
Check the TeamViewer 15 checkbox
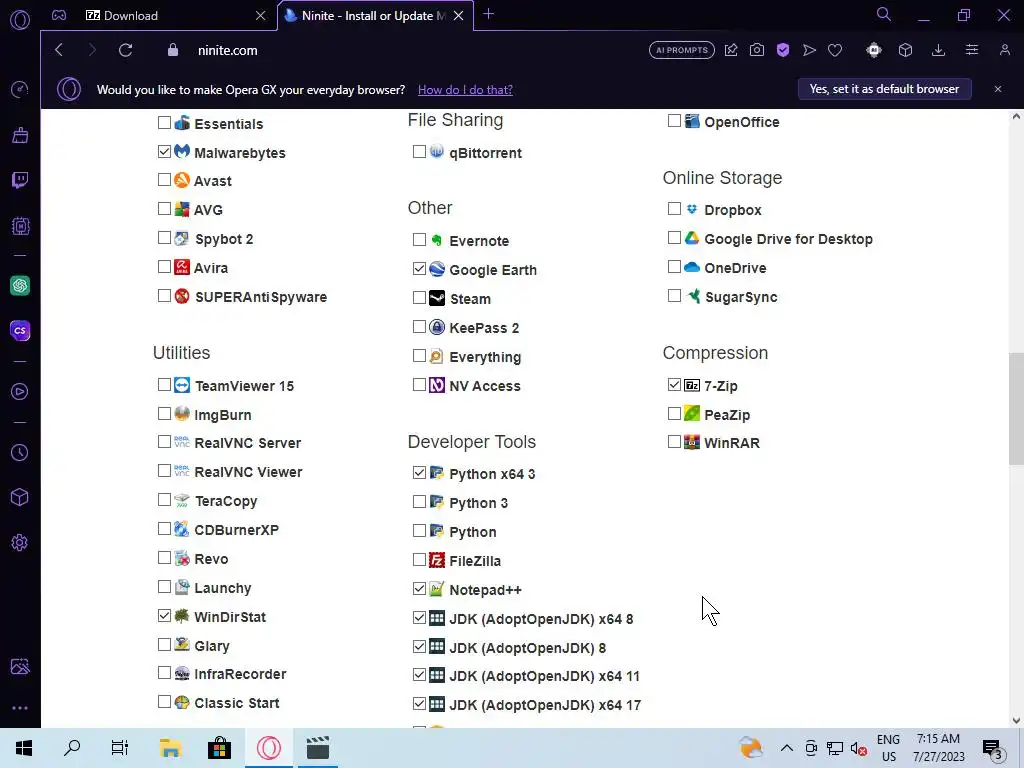click(x=164, y=385)
